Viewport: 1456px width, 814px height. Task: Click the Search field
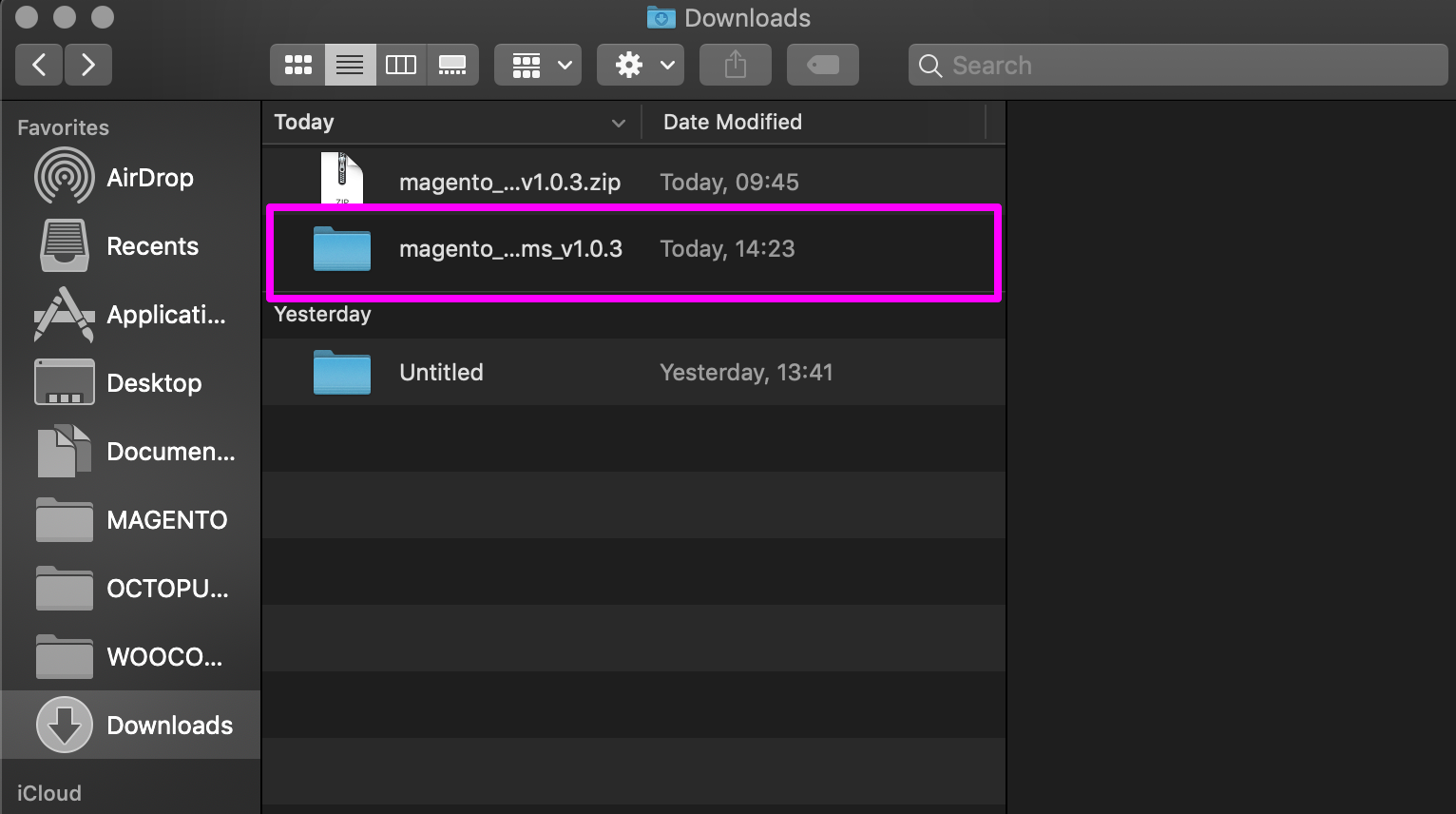pos(1178,65)
